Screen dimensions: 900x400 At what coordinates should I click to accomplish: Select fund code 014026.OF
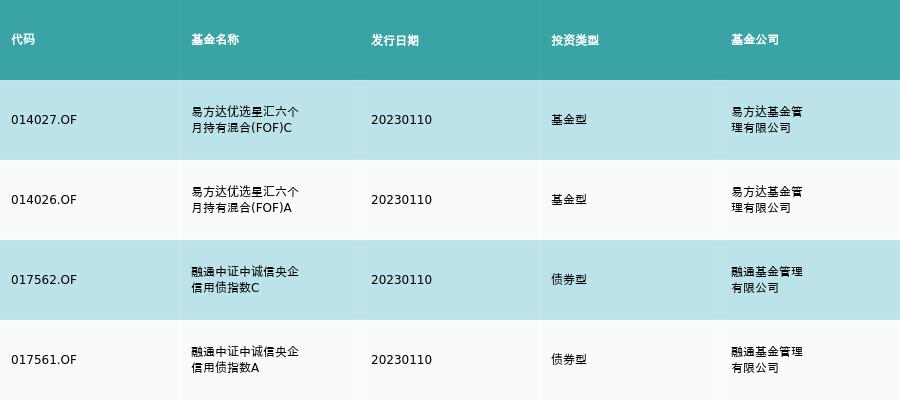(x=44, y=200)
